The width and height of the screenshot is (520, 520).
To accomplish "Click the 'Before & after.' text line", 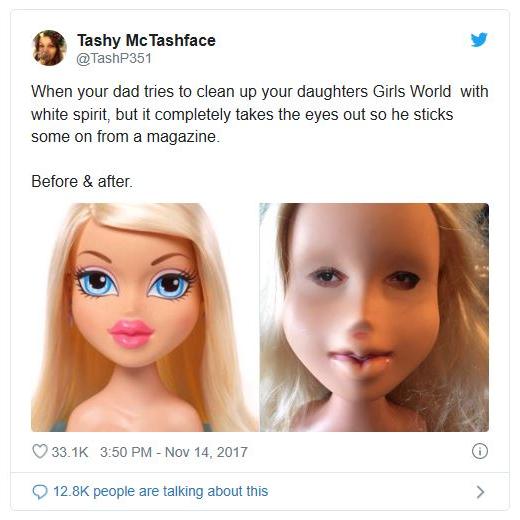I will (82, 182).
